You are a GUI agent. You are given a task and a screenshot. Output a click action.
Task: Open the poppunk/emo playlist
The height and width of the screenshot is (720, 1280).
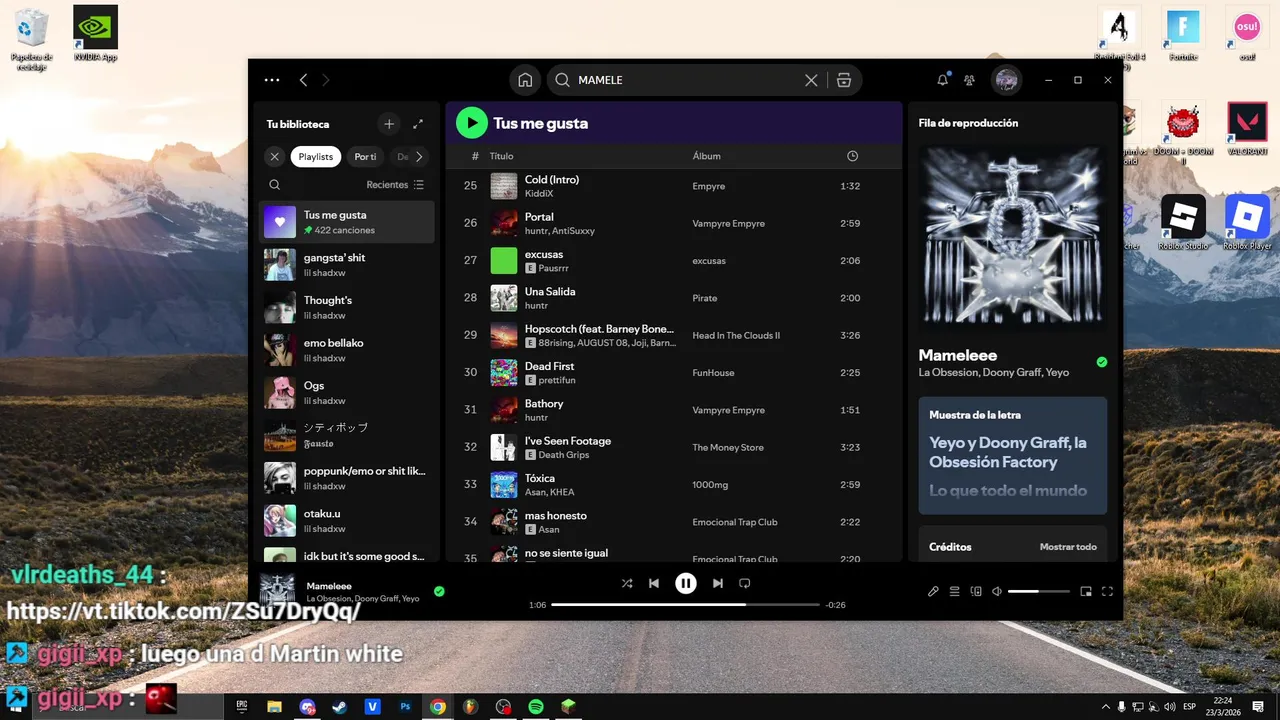tap(347, 478)
